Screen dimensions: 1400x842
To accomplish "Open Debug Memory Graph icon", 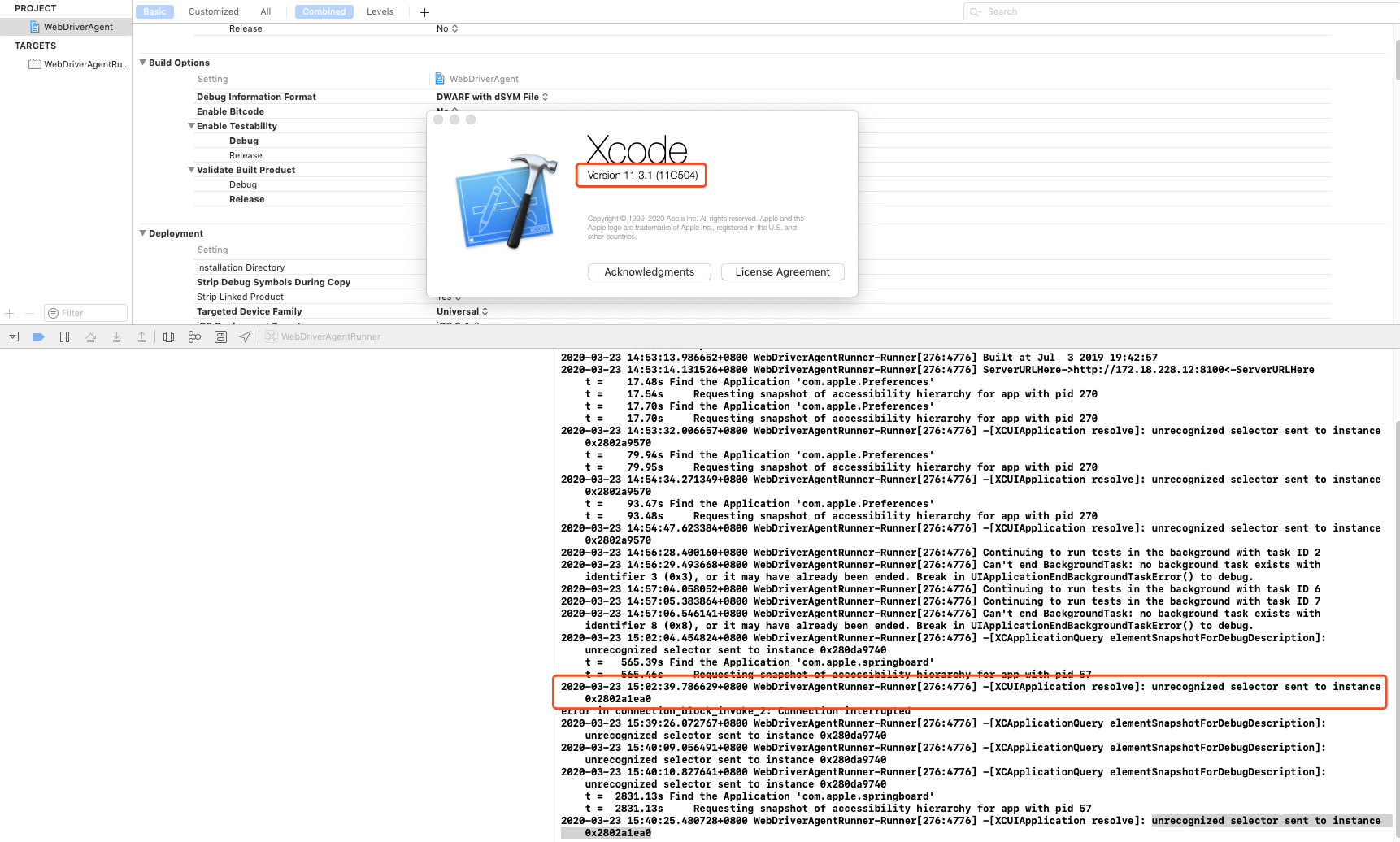I will click(194, 336).
